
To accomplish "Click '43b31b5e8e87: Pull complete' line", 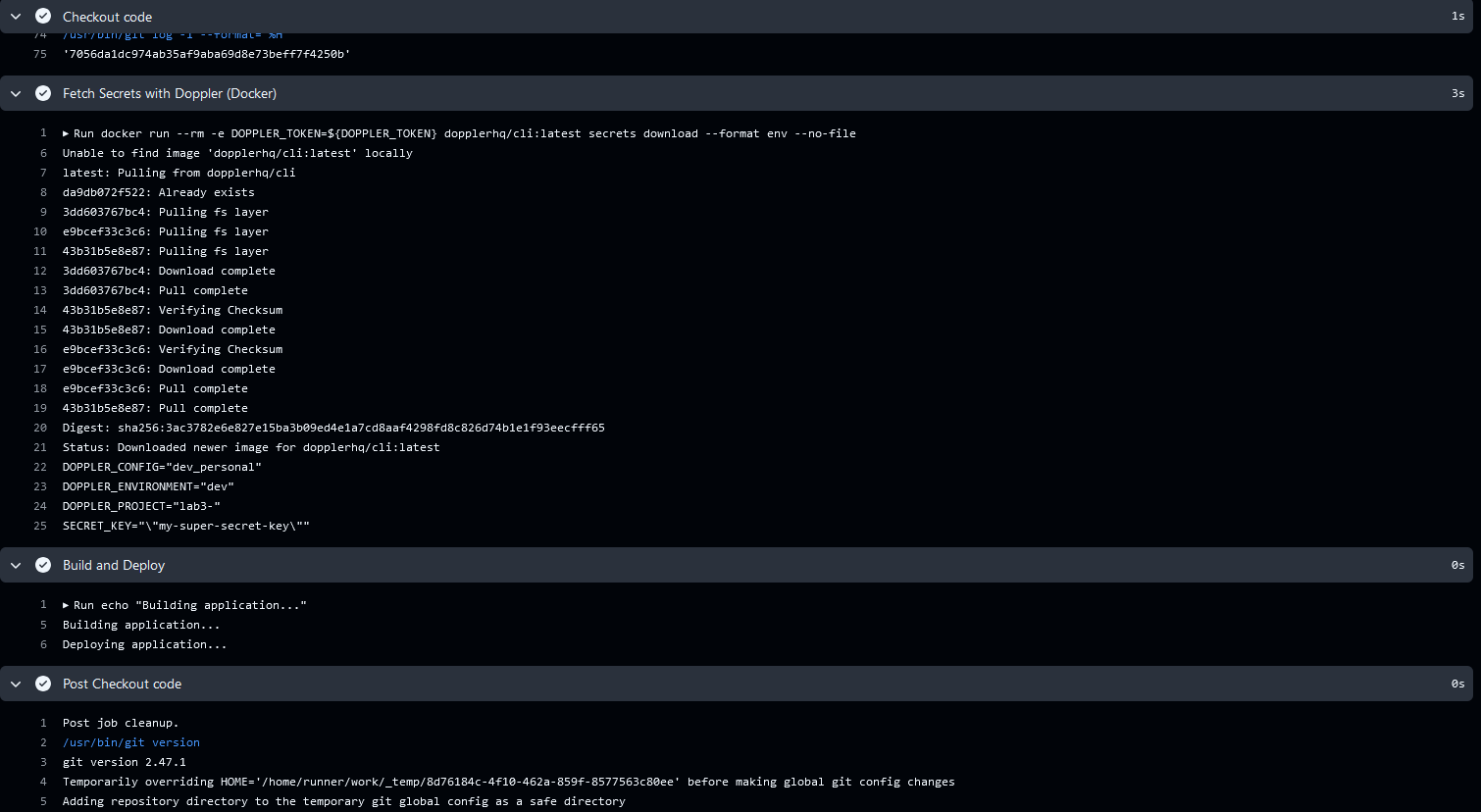I will [155, 408].
